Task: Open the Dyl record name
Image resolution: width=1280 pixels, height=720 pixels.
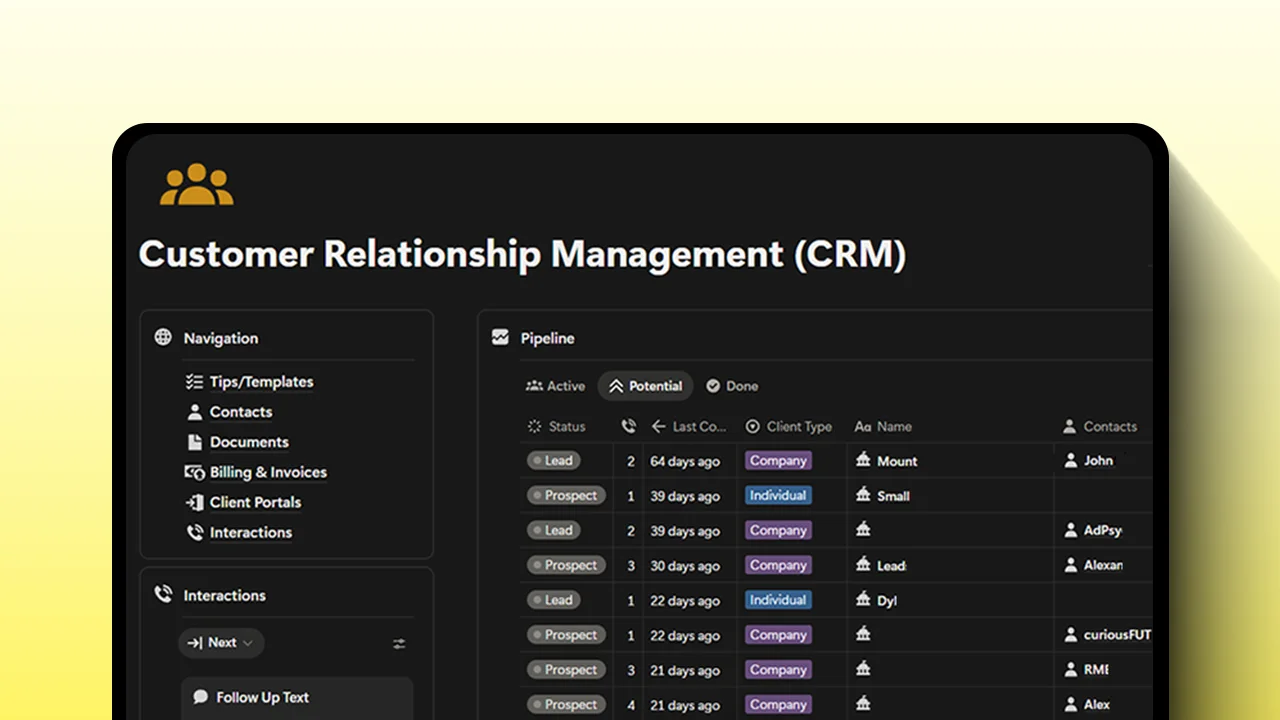Action: tap(887, 601)
